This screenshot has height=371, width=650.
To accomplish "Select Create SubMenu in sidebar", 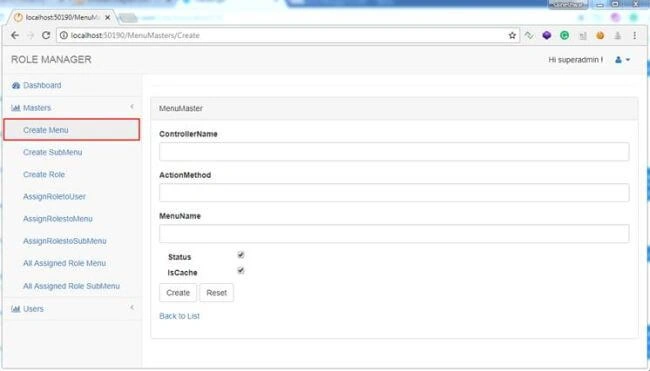I will pyautogui.click(x=53, y=152).
